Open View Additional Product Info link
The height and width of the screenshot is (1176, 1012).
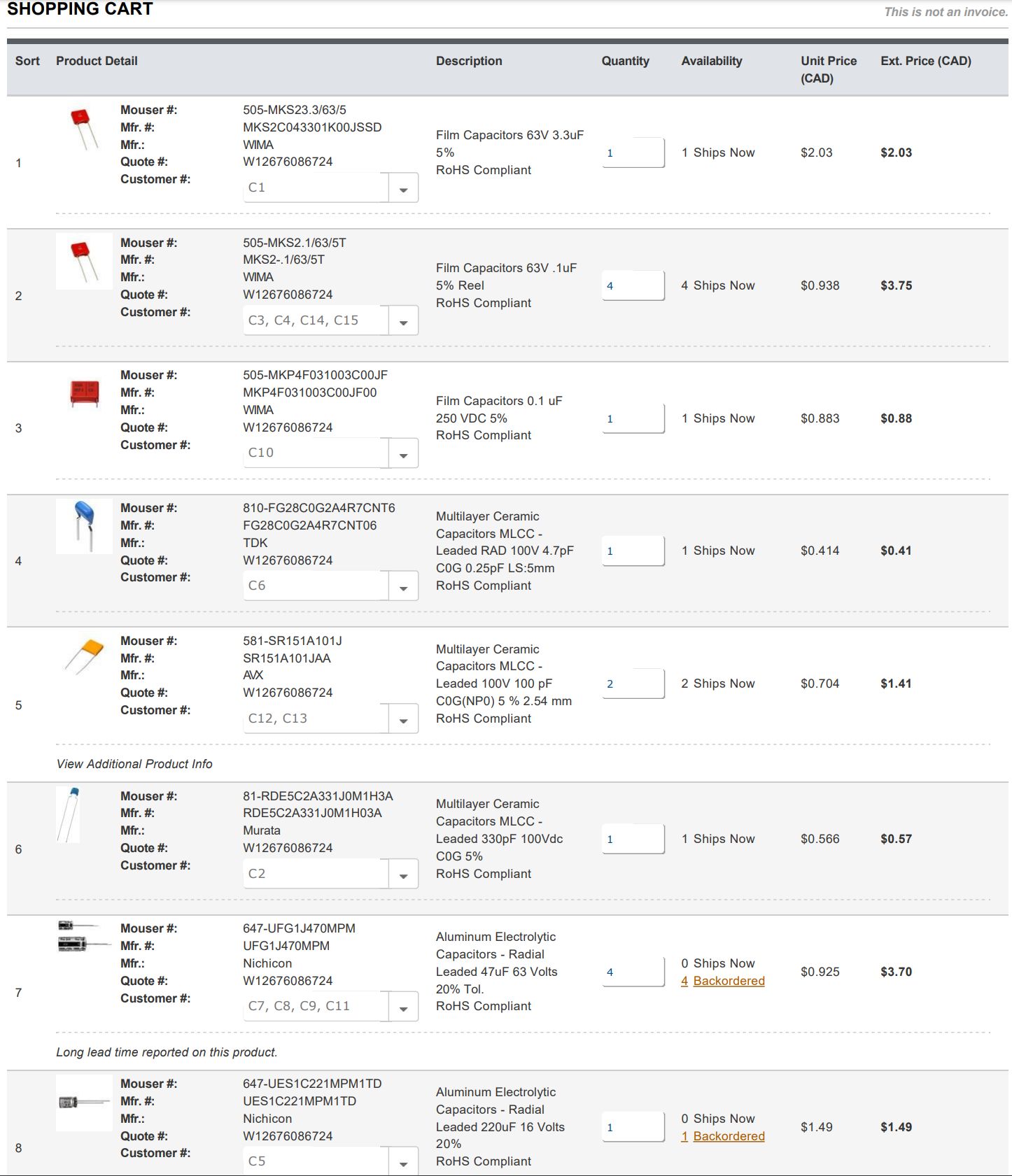coord(134,764)
